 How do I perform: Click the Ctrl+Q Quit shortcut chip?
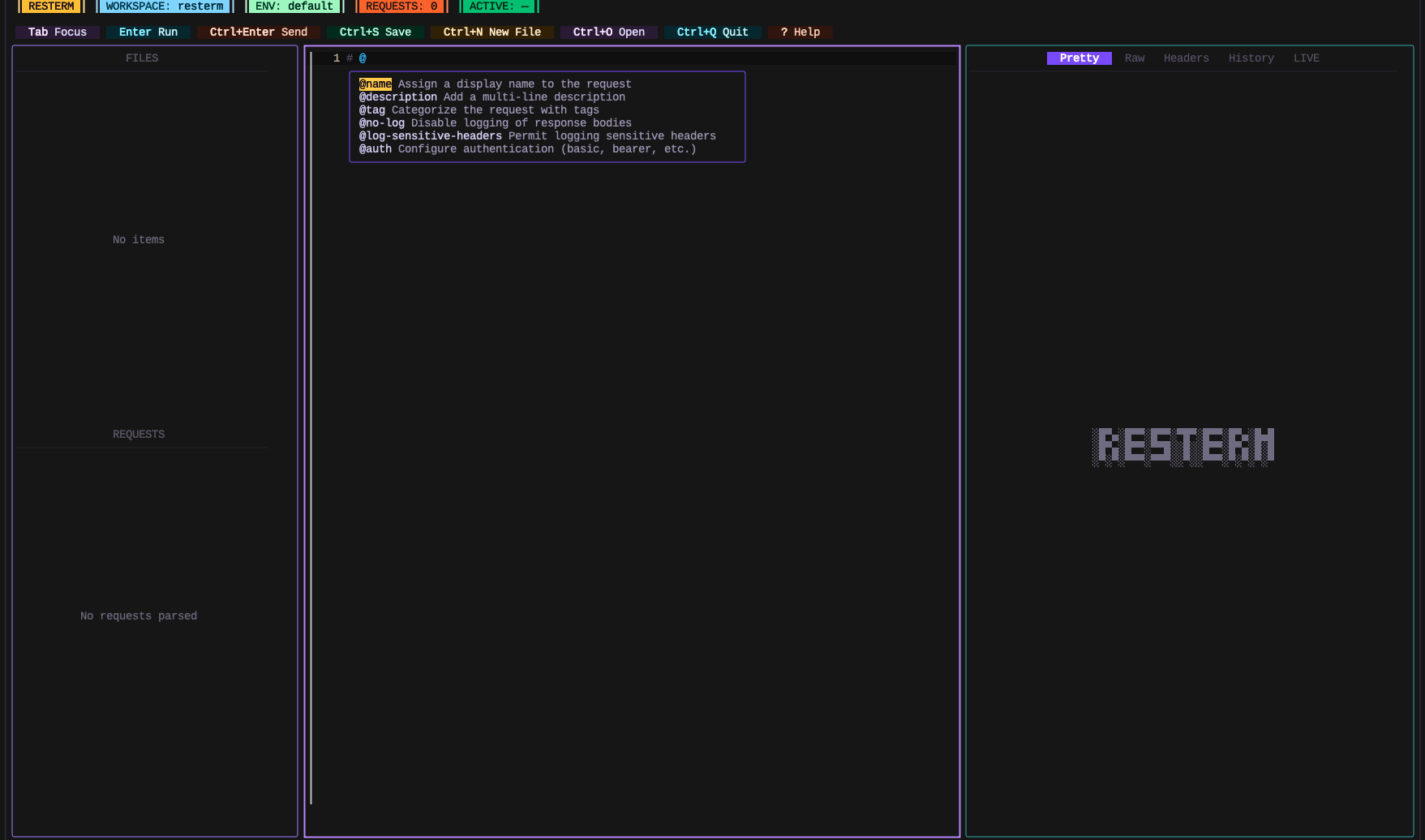tap(711, 32)
